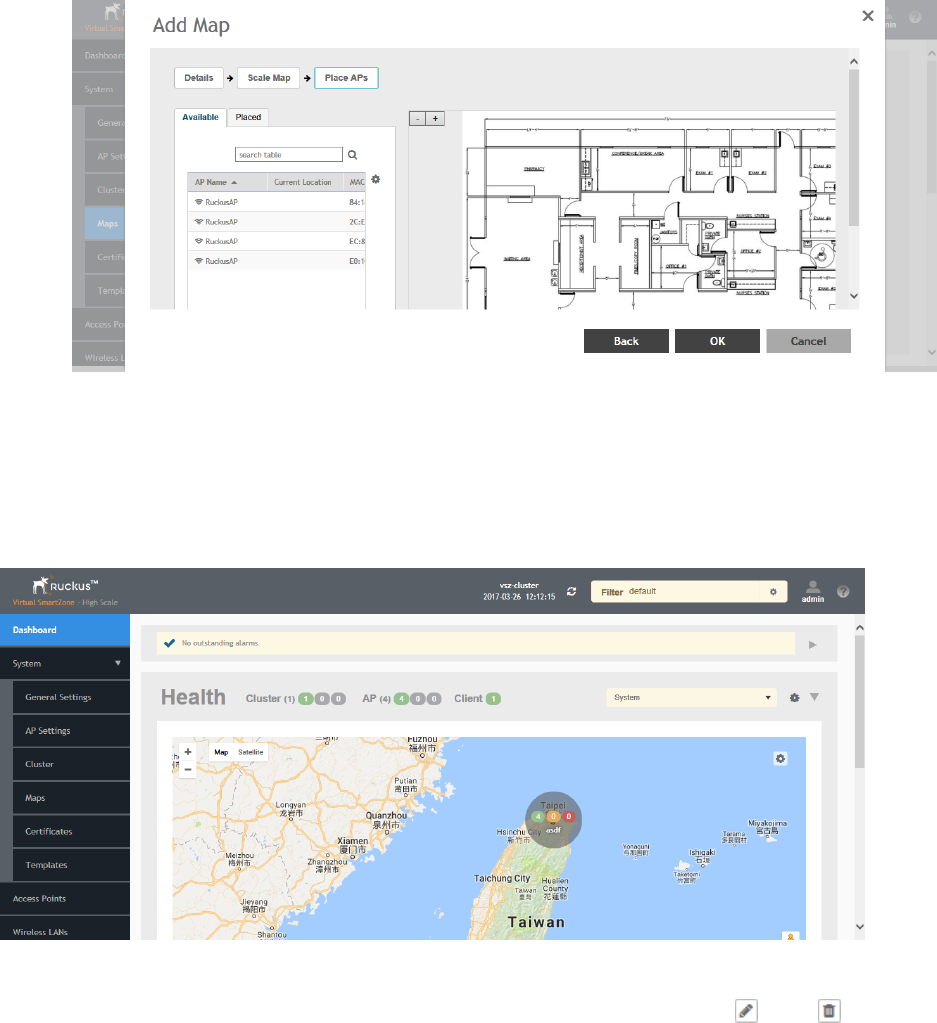Click AP green status badge 4
The height and width of the screenshot is (1023, 937).
(401, 699)
